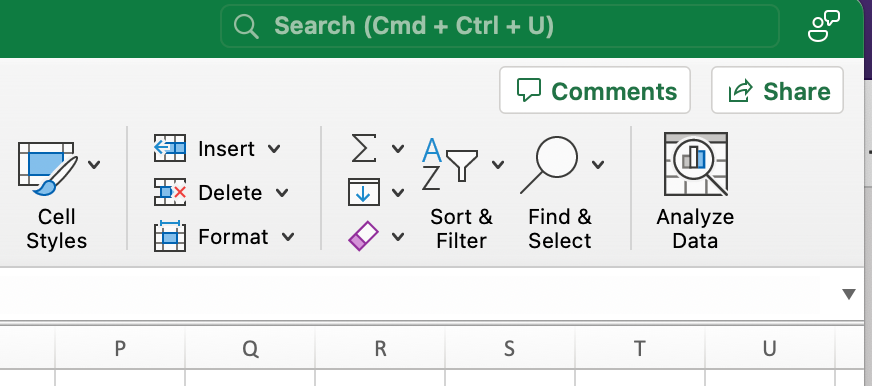Screen dimensions: 872x386
Task: Focus the Search field
Action: click(x=500, y=26)
